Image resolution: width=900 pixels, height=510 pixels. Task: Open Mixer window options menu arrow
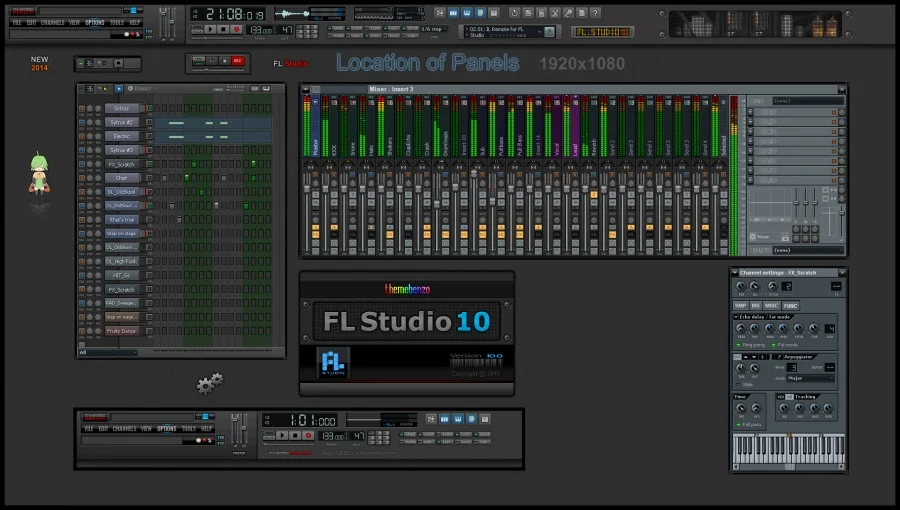tap(305, 89)
